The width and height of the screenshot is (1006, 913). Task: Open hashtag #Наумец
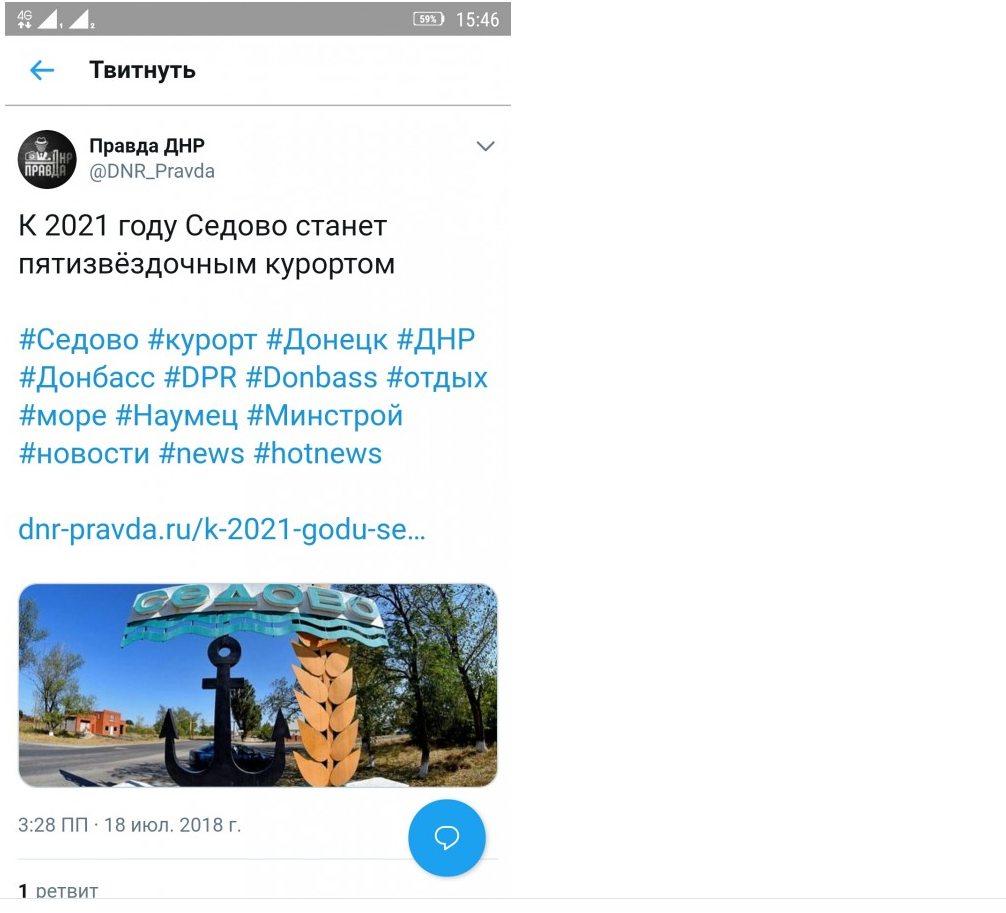click(176, 416)
